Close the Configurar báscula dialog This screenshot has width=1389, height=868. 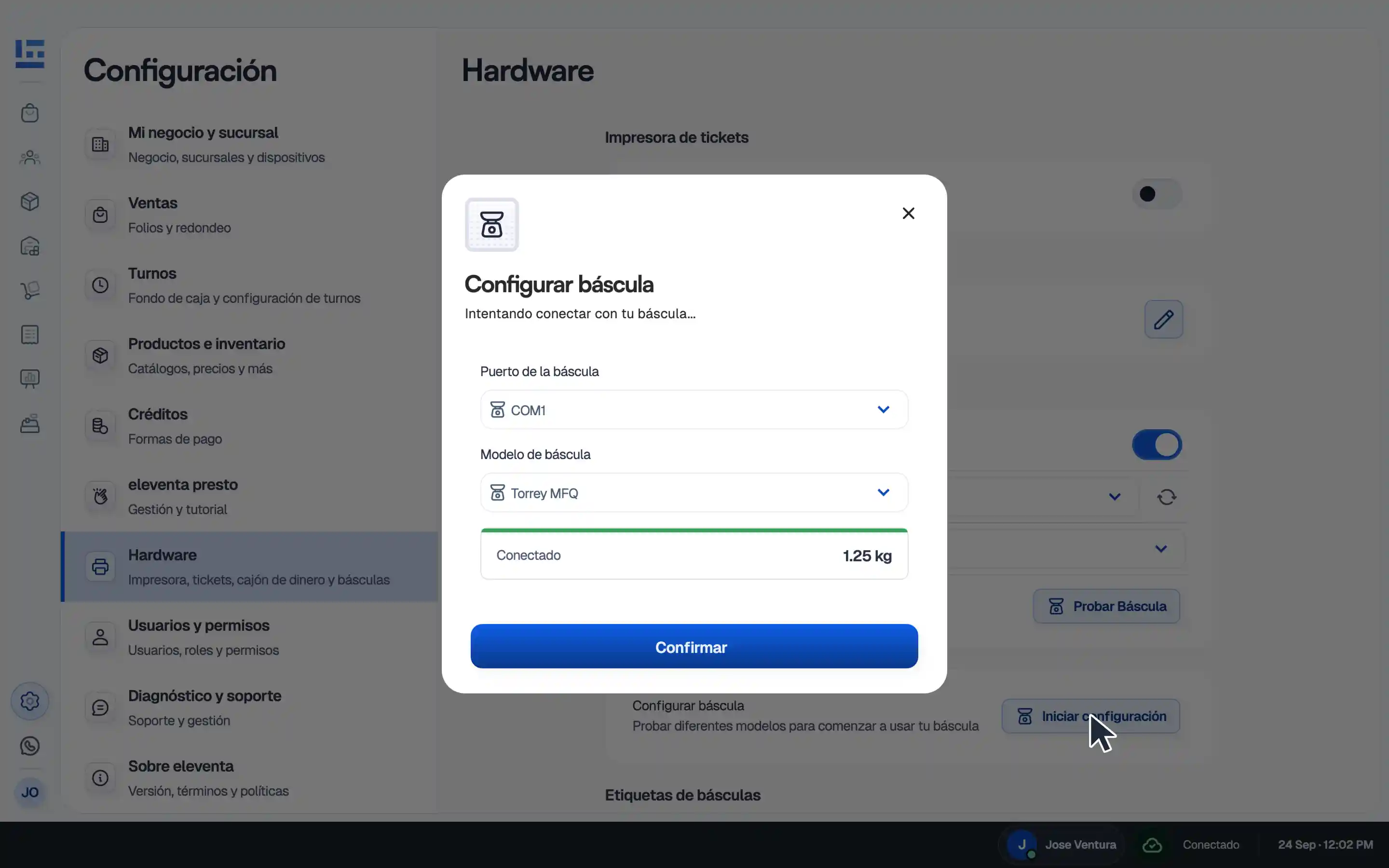(908, 214)
